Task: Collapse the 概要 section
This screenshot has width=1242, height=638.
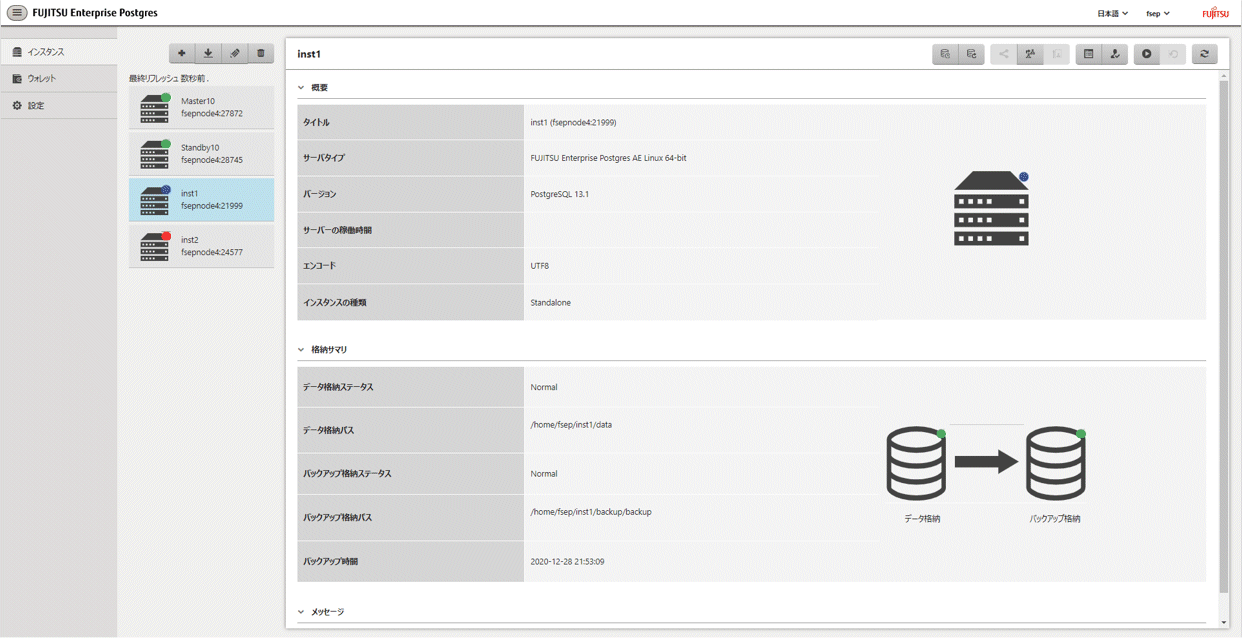Action: 301,88
